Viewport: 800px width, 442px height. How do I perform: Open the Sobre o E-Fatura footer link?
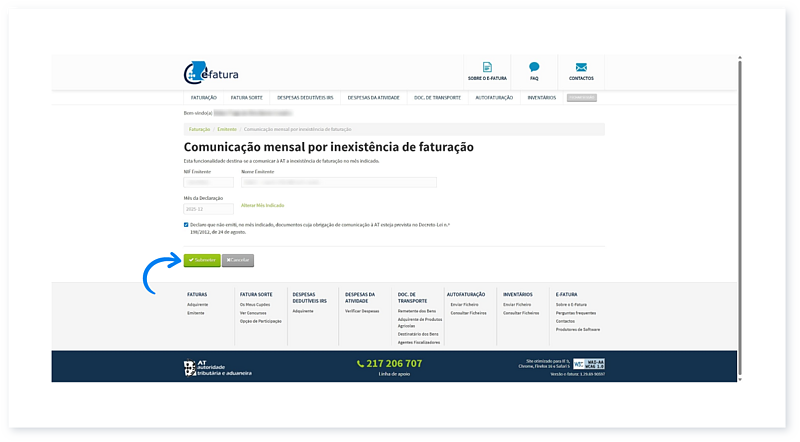coord(571,305)
